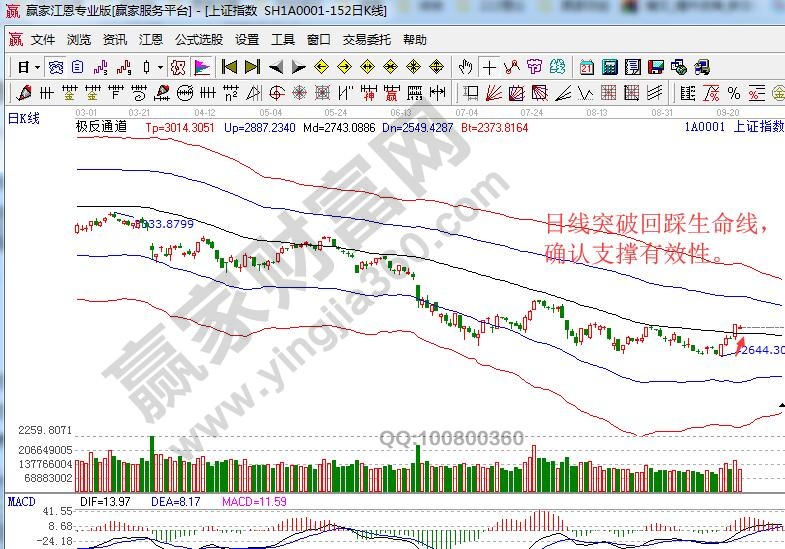Screen dimensions: 785x549
Task: Click the 极反通道 indicator label
Action: [x=101, y=128]
